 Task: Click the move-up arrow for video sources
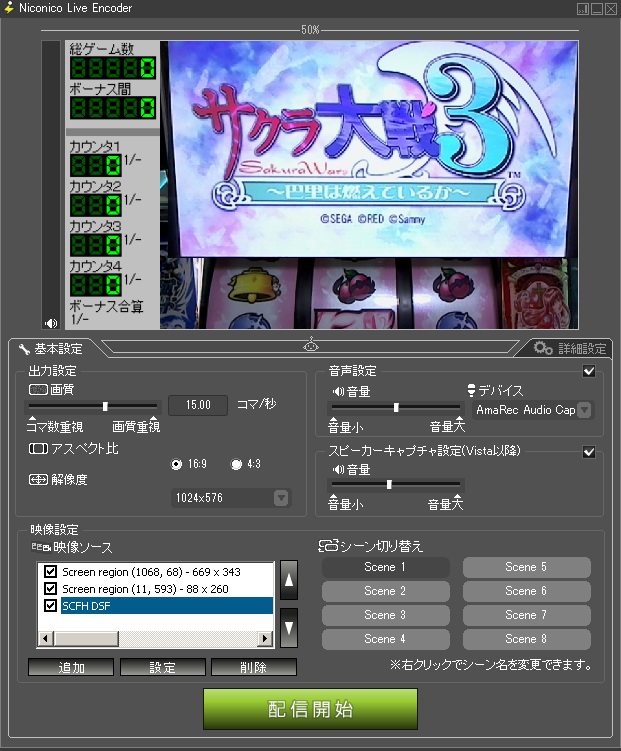(289, 580)
